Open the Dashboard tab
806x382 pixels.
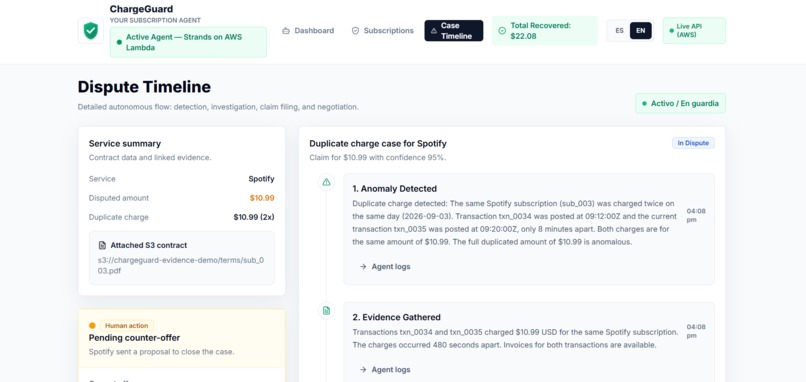tap(308, 31)
